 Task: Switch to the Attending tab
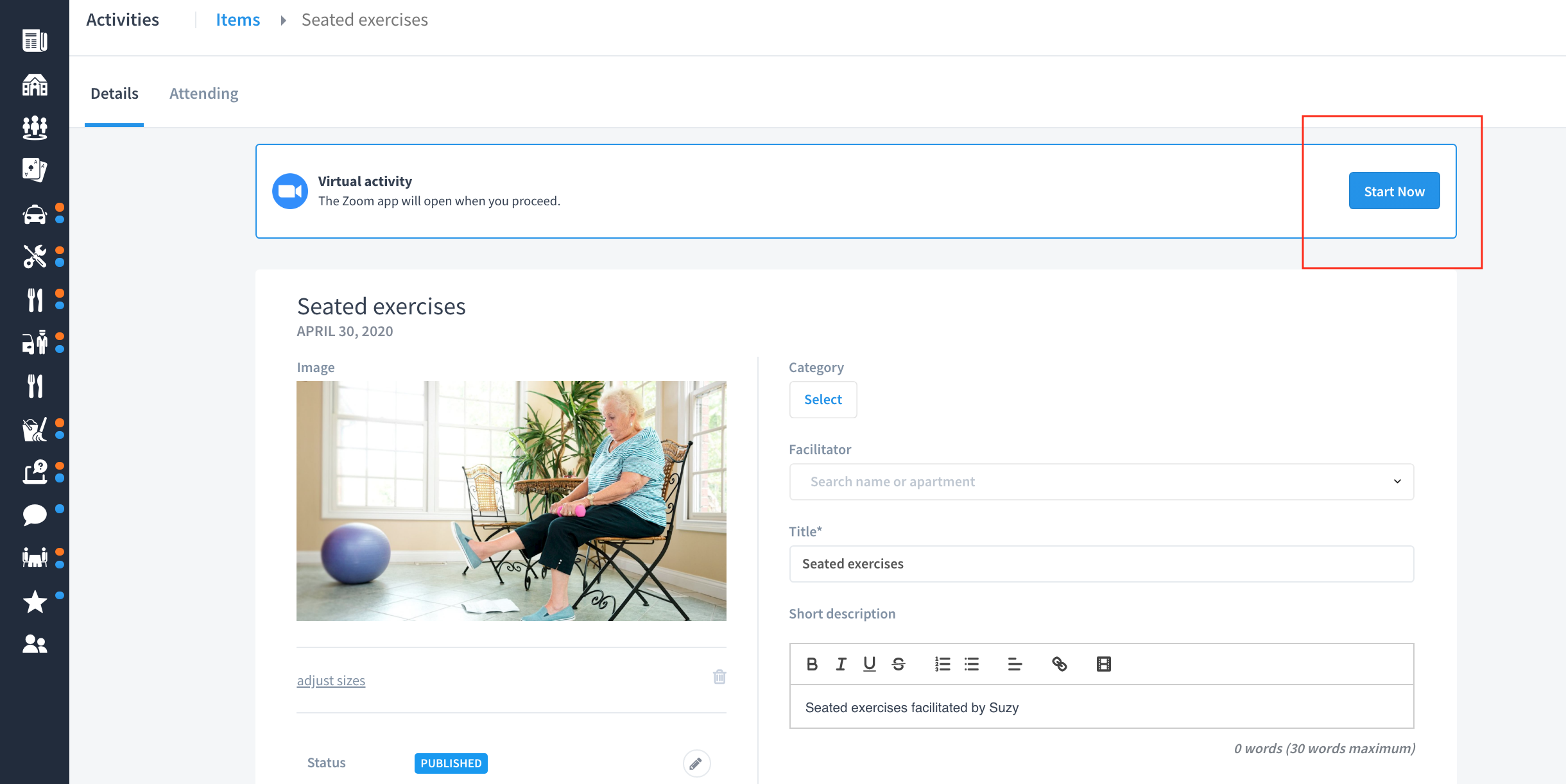point(203,94)
